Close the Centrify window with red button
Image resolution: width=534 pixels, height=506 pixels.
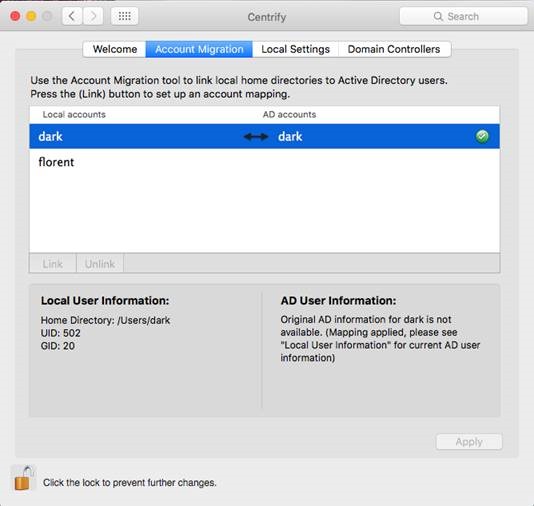[15, 16]
